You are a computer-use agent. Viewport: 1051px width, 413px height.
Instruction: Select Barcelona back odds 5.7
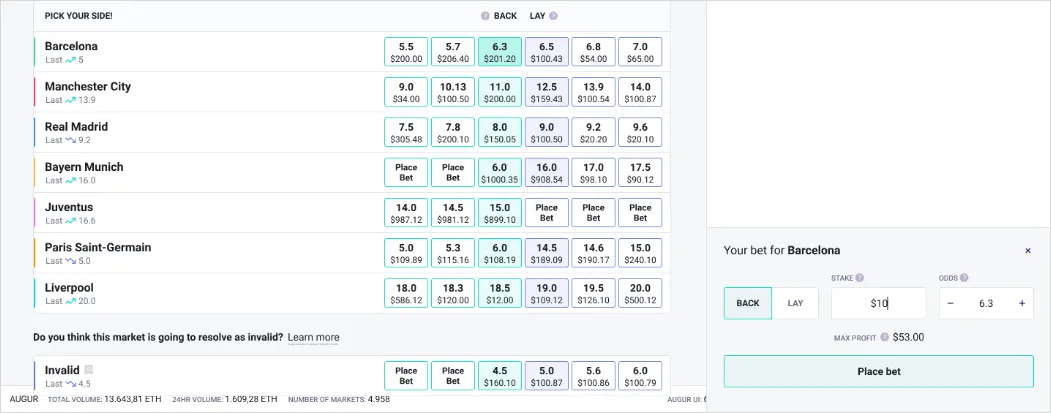[x=453, y=52]
